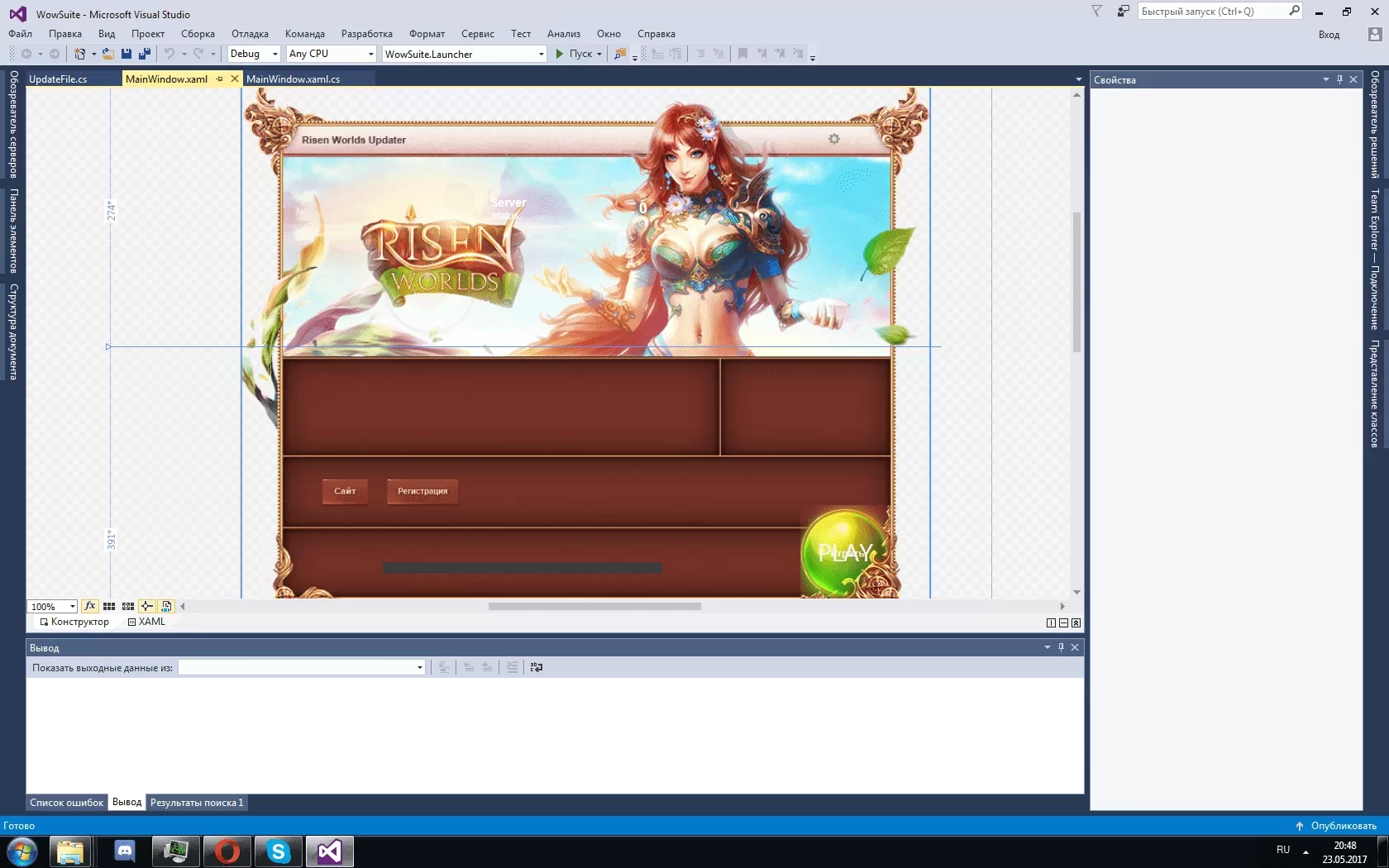Close the MainWindow.xaml tab
1389x868 pixels.
click(234, 79)
